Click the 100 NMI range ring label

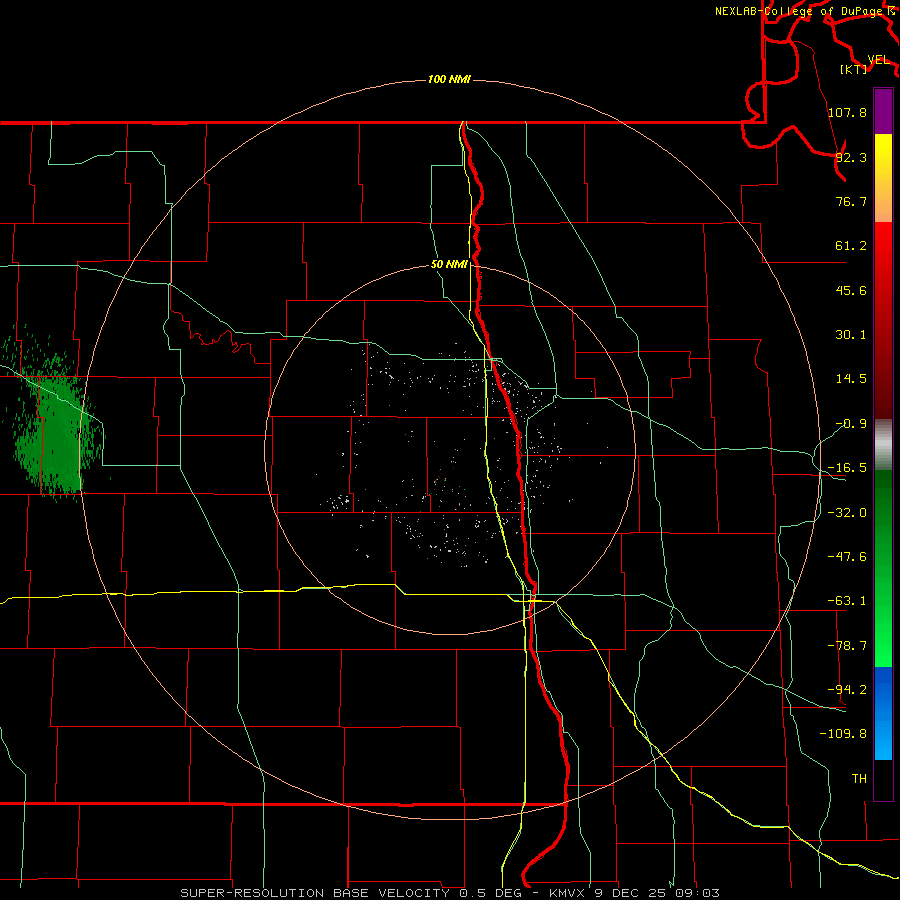click(449, 79)
